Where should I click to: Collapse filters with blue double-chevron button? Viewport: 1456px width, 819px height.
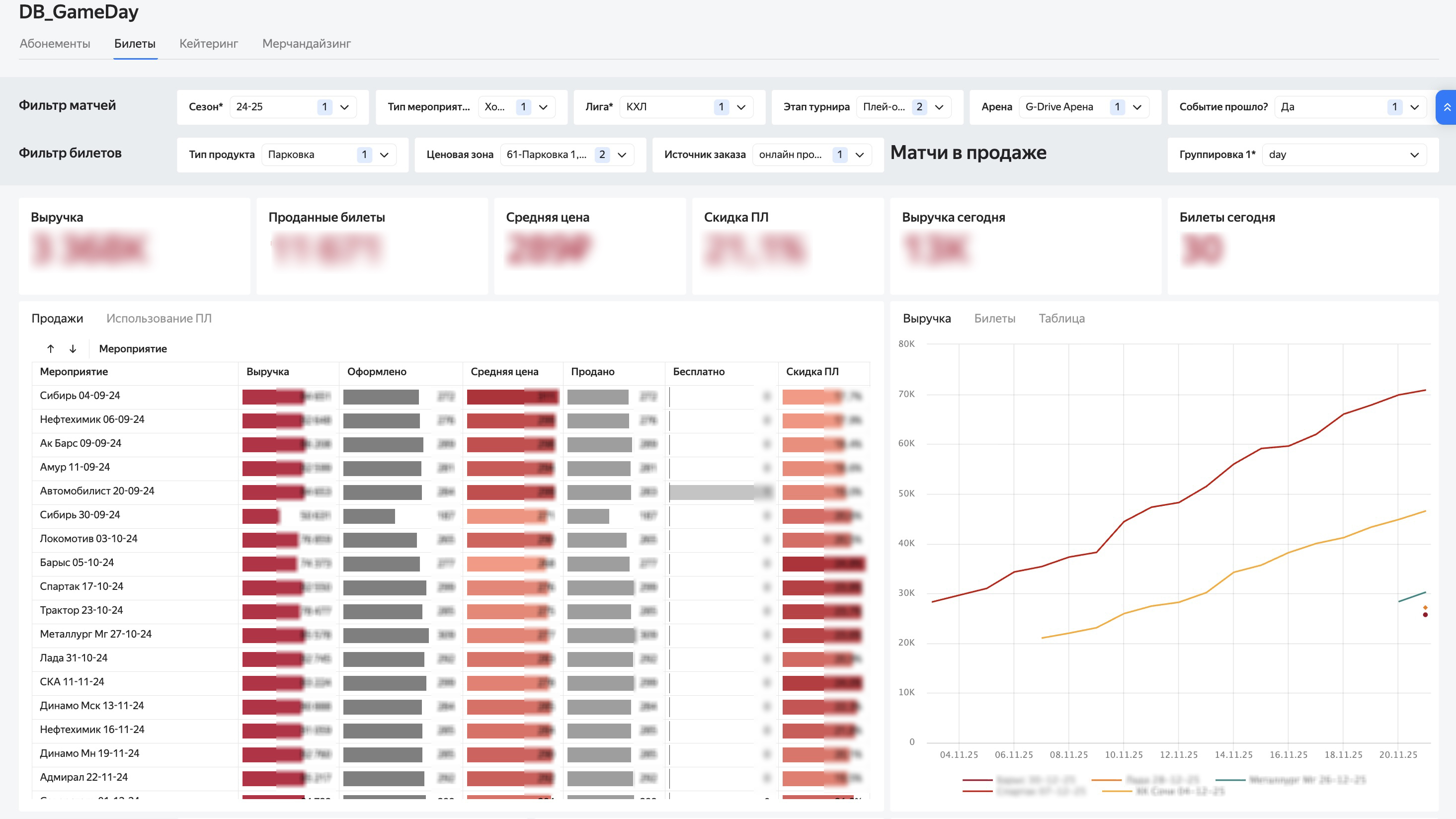[x=1447, y=107]
